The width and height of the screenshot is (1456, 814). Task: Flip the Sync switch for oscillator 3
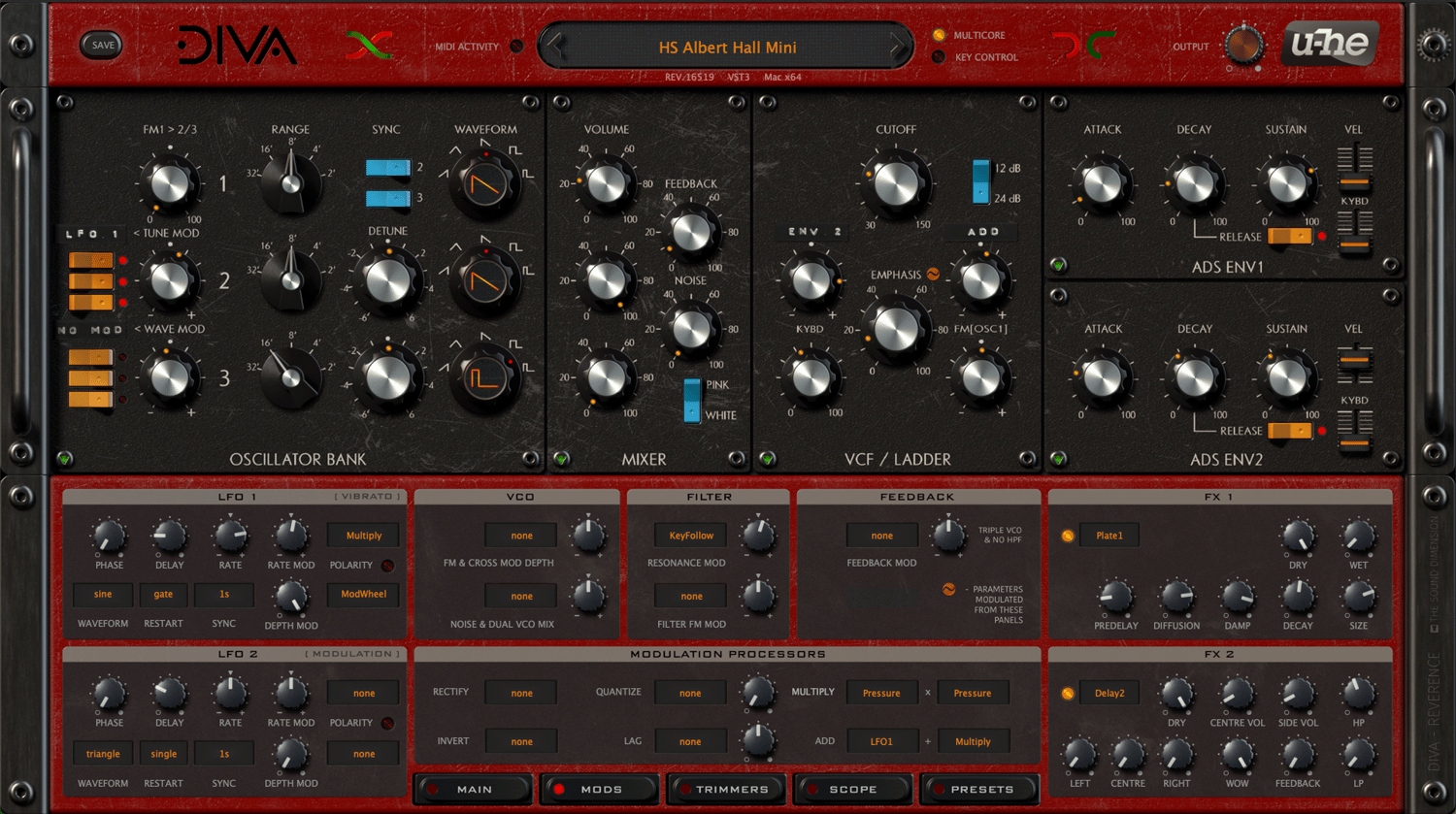388,199
